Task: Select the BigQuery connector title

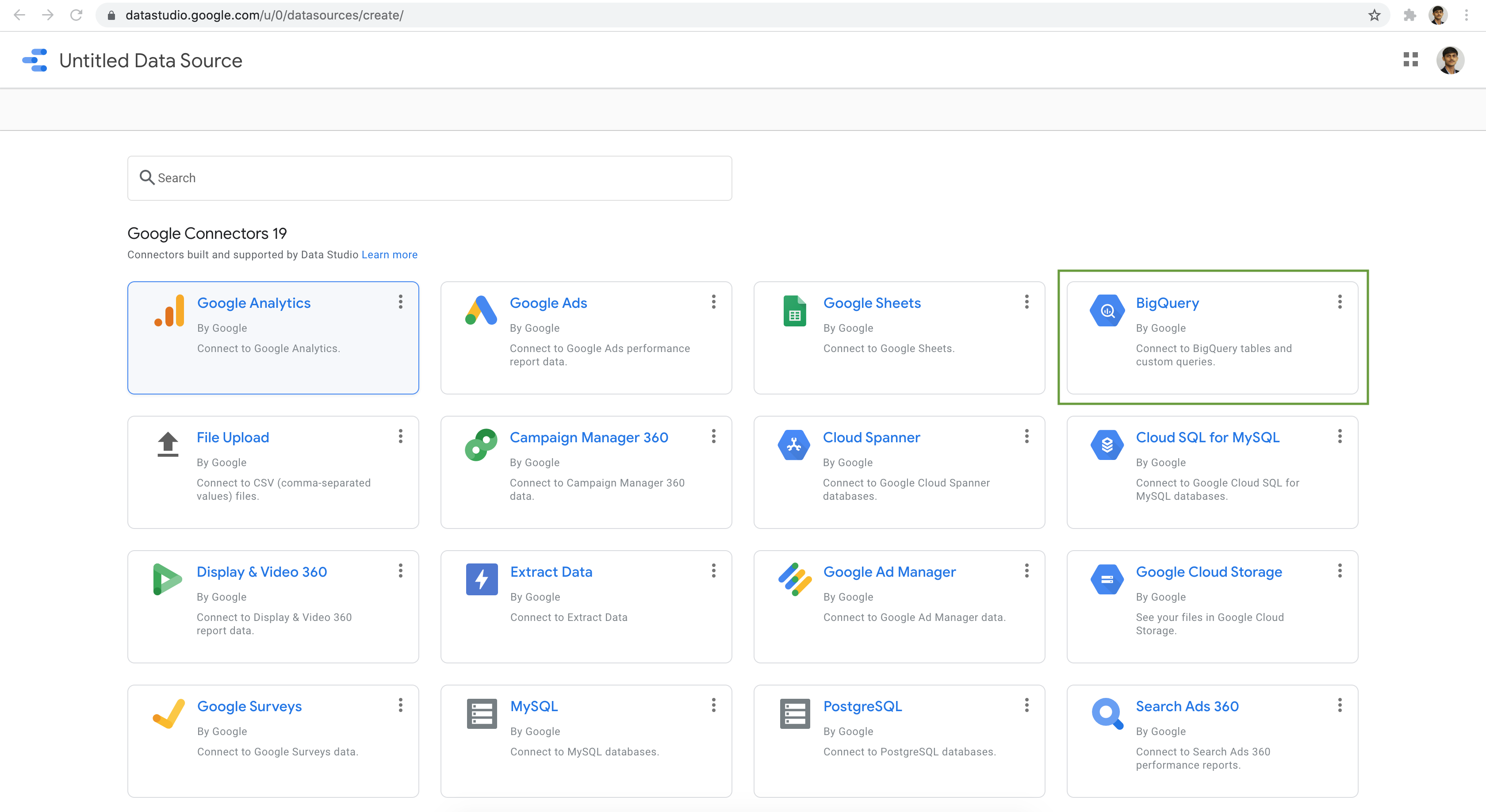Action: [x=1167, y=303]
